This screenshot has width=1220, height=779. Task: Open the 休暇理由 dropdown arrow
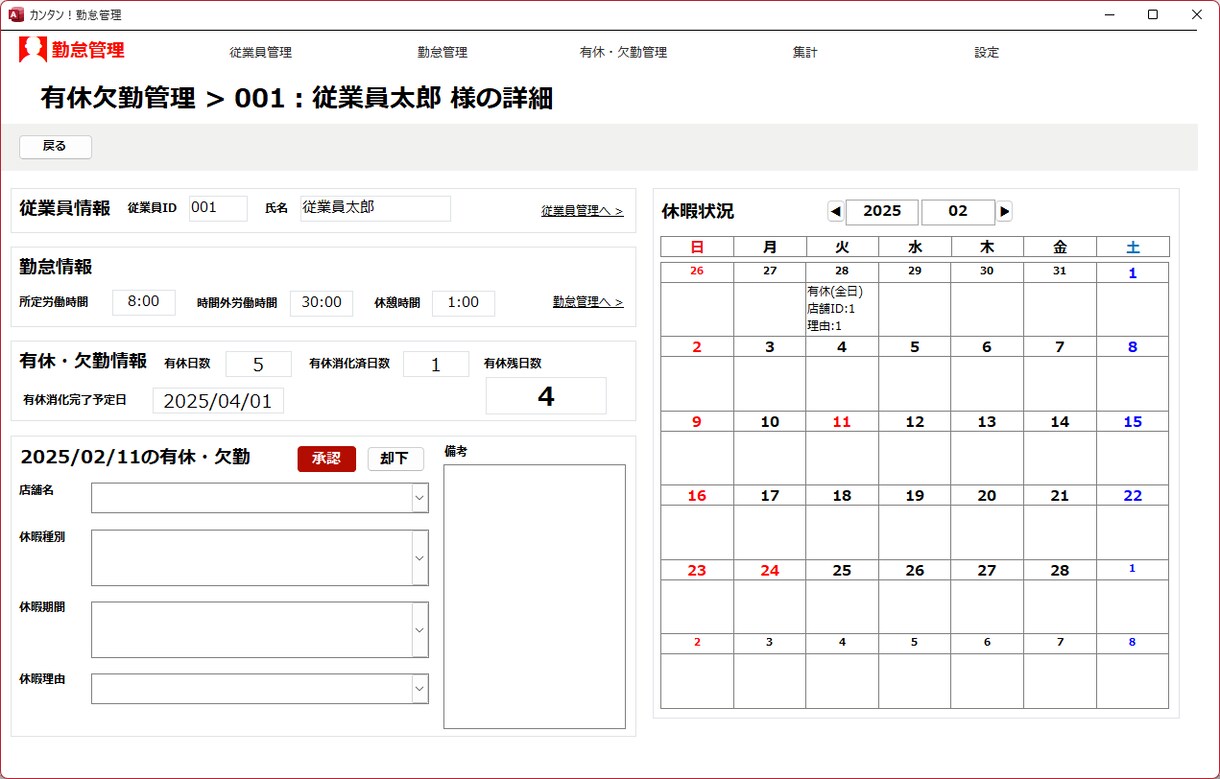[x=419, y=688]
